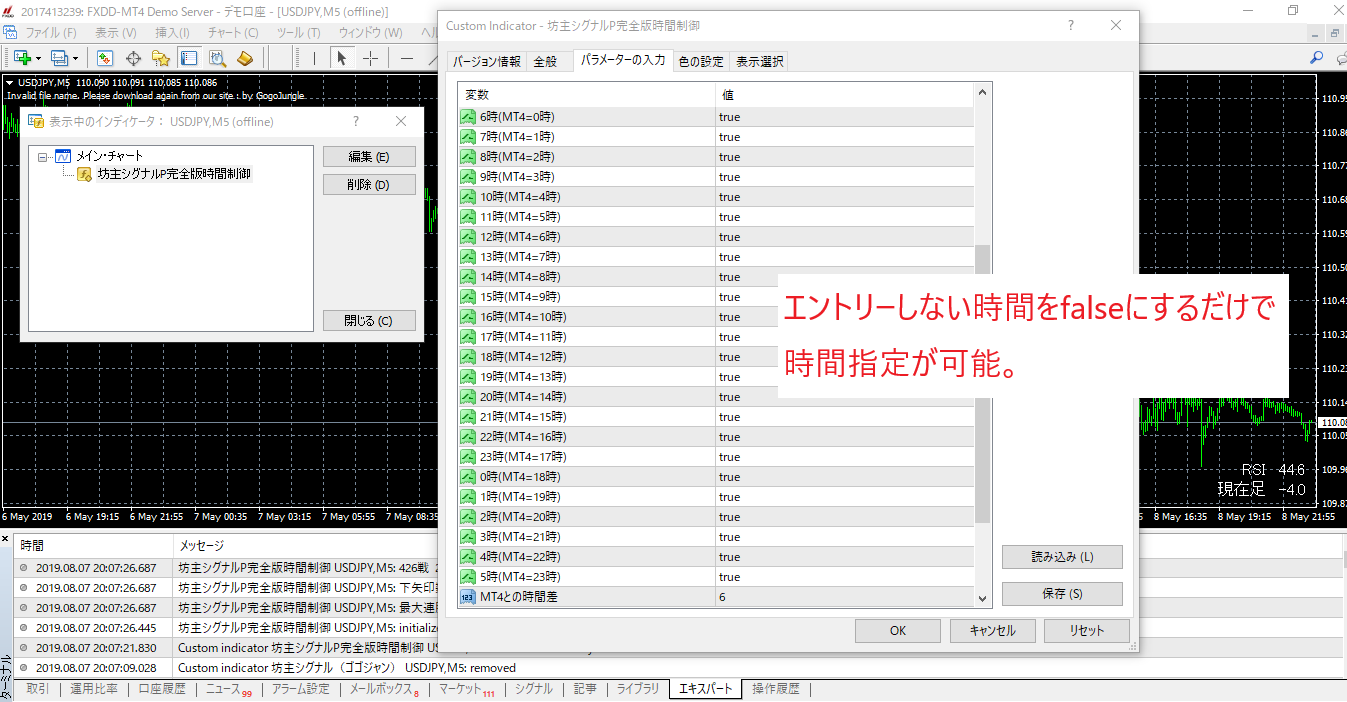1347x702 pixels.
Task: Open the ニュース terminal tab
Action: (x=228, y=689)
